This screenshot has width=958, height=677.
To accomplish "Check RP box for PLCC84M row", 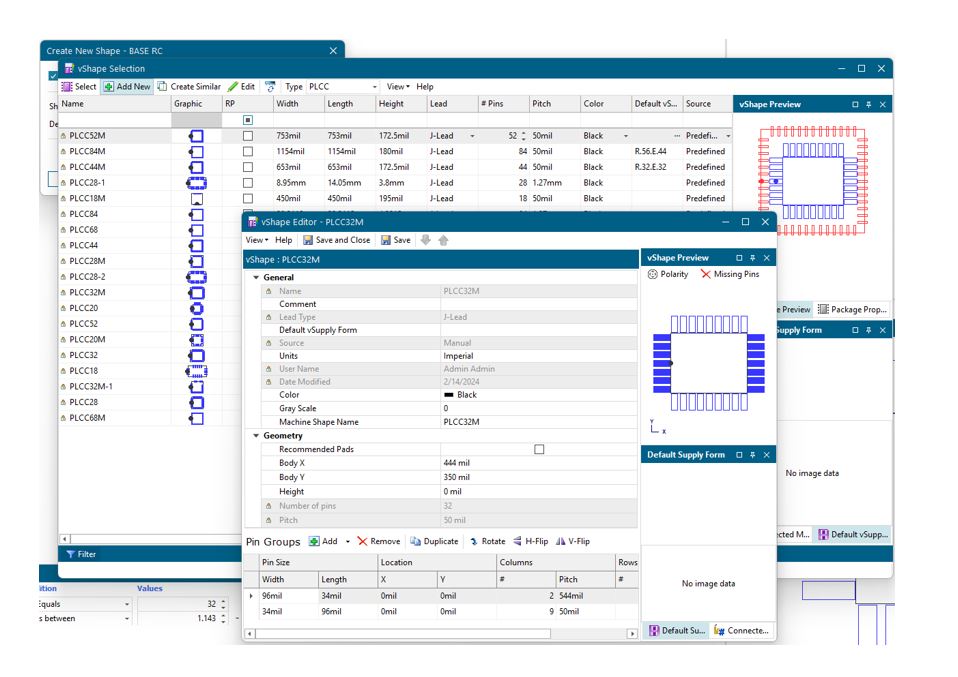I will (248, 152).
